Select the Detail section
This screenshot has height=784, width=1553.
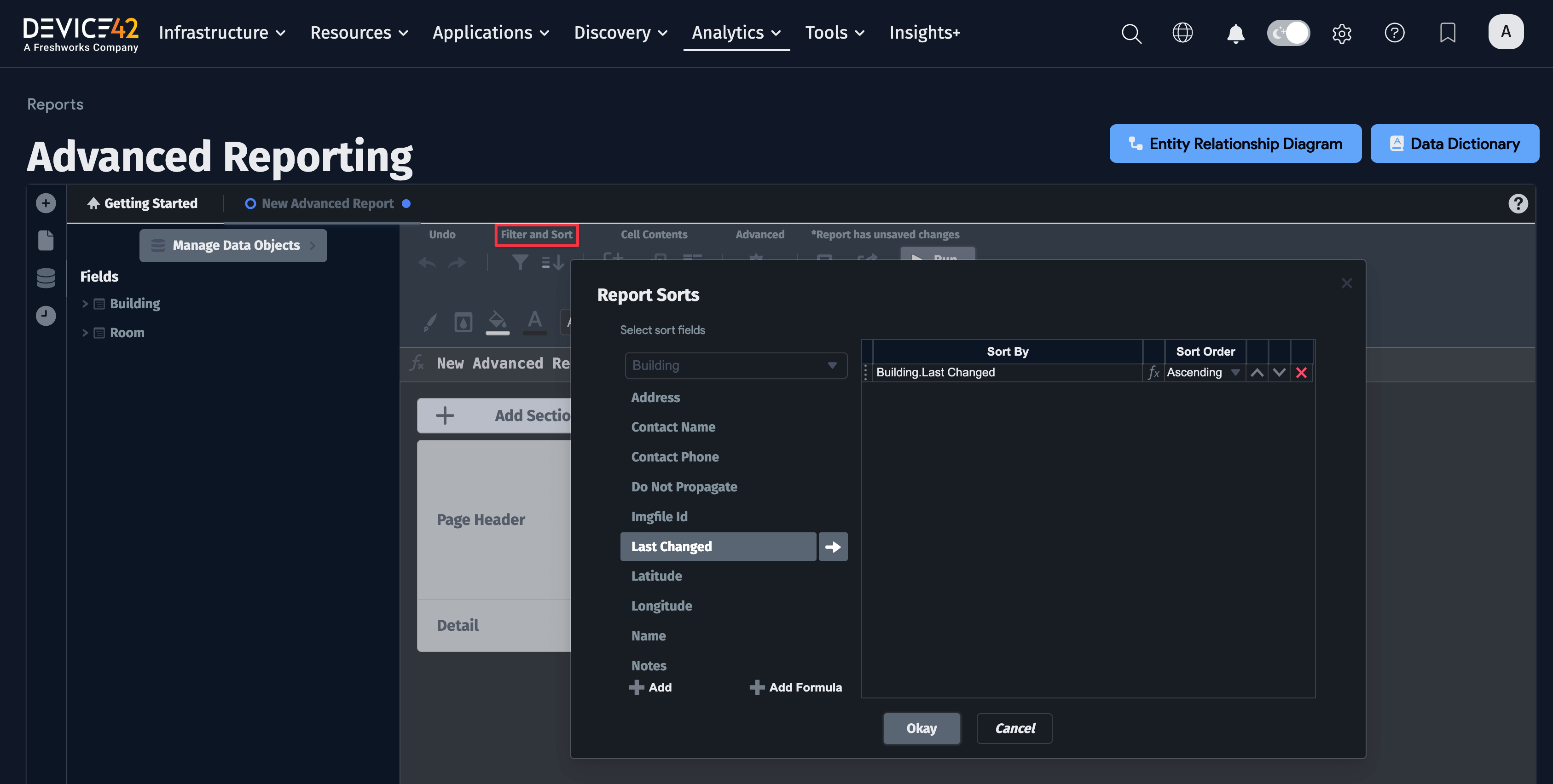point(494,626)
